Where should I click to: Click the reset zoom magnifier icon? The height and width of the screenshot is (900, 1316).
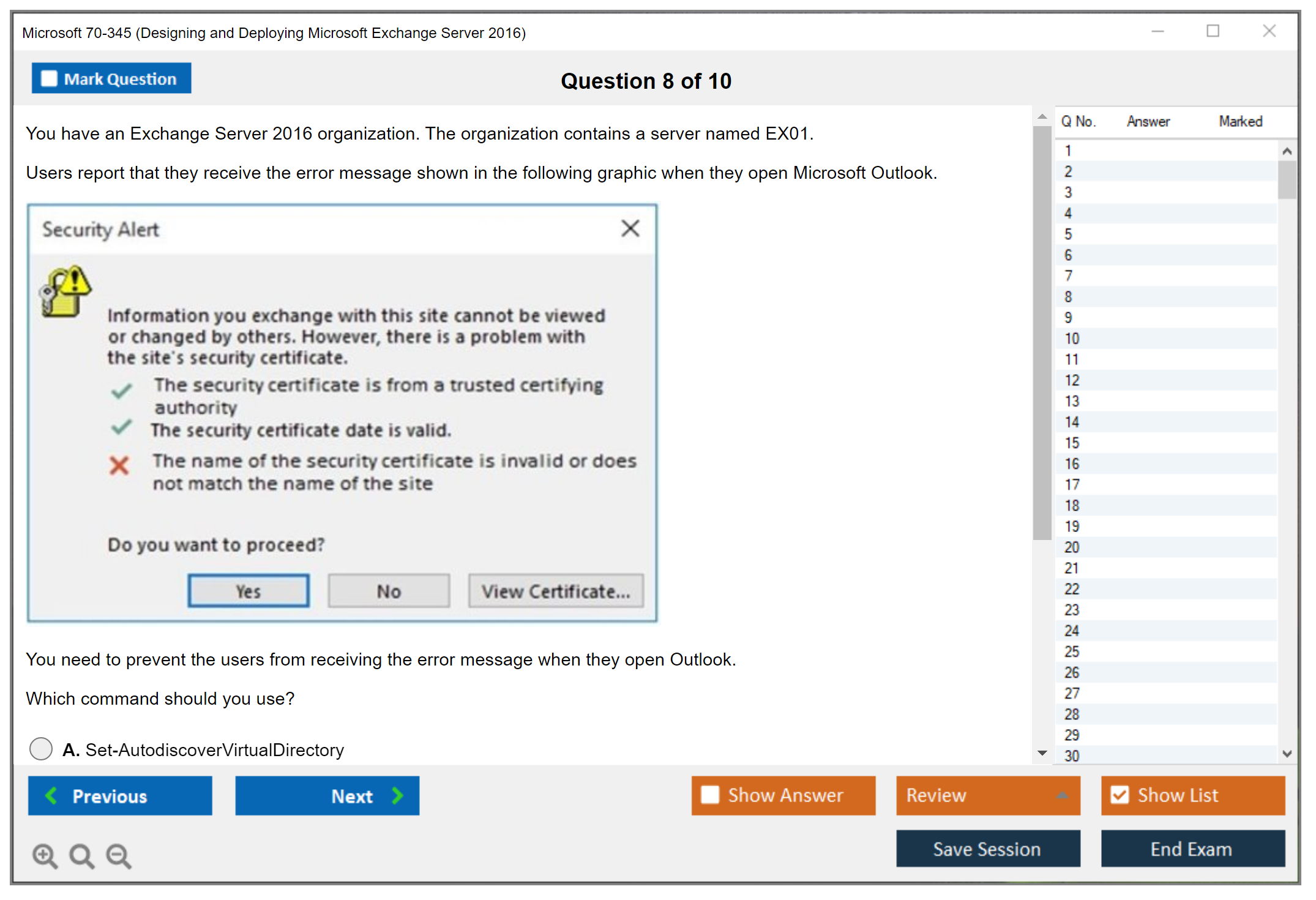(x=81, y=855)
